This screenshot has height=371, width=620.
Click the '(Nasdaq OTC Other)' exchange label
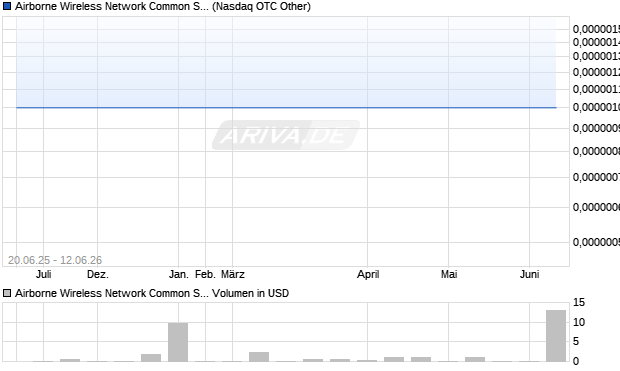tap(261, 6)
